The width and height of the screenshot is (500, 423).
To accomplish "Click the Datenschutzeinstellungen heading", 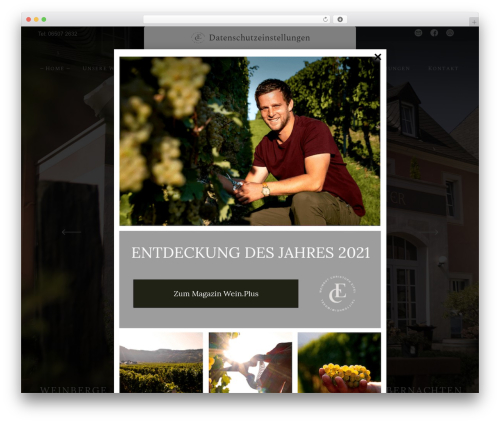I will click(259, 38).
